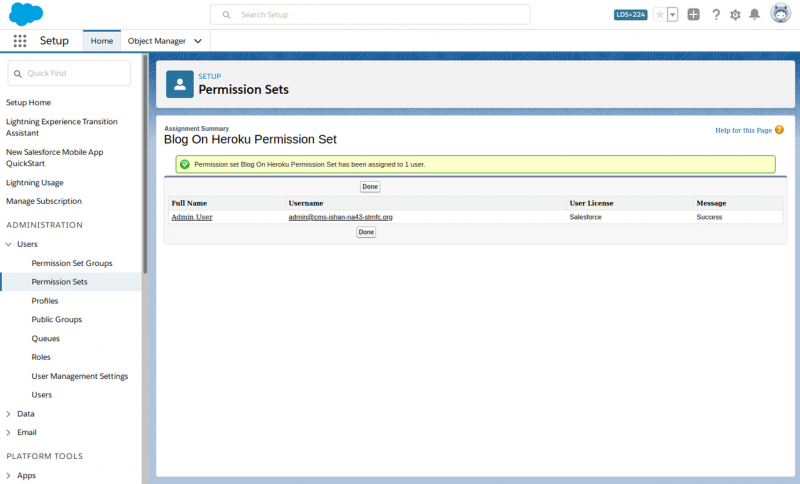The image size is (800, 484).
Task: Select the Success message cell
Action: coord(738,217)
